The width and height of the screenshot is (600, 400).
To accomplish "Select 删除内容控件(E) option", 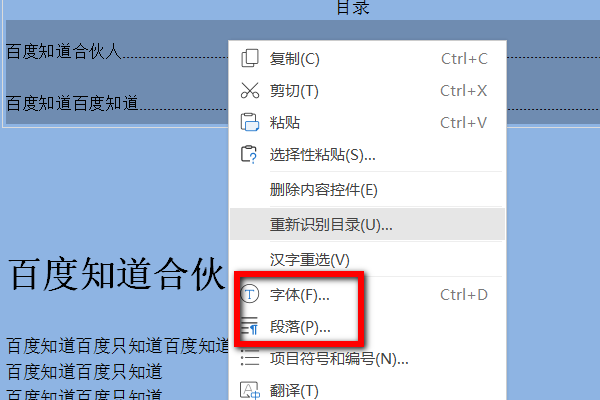I will (x=367, y=189).
